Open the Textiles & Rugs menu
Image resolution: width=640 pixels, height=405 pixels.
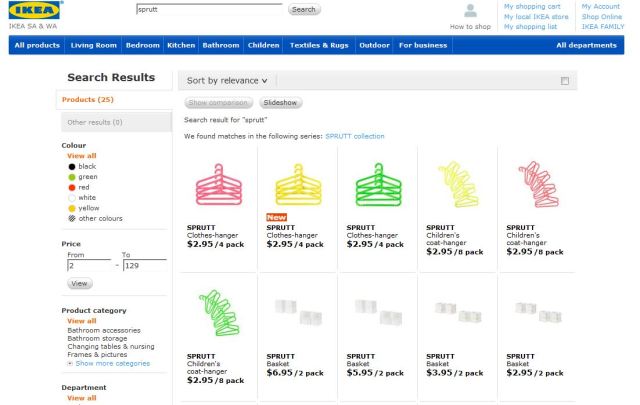tap(319, 45)
